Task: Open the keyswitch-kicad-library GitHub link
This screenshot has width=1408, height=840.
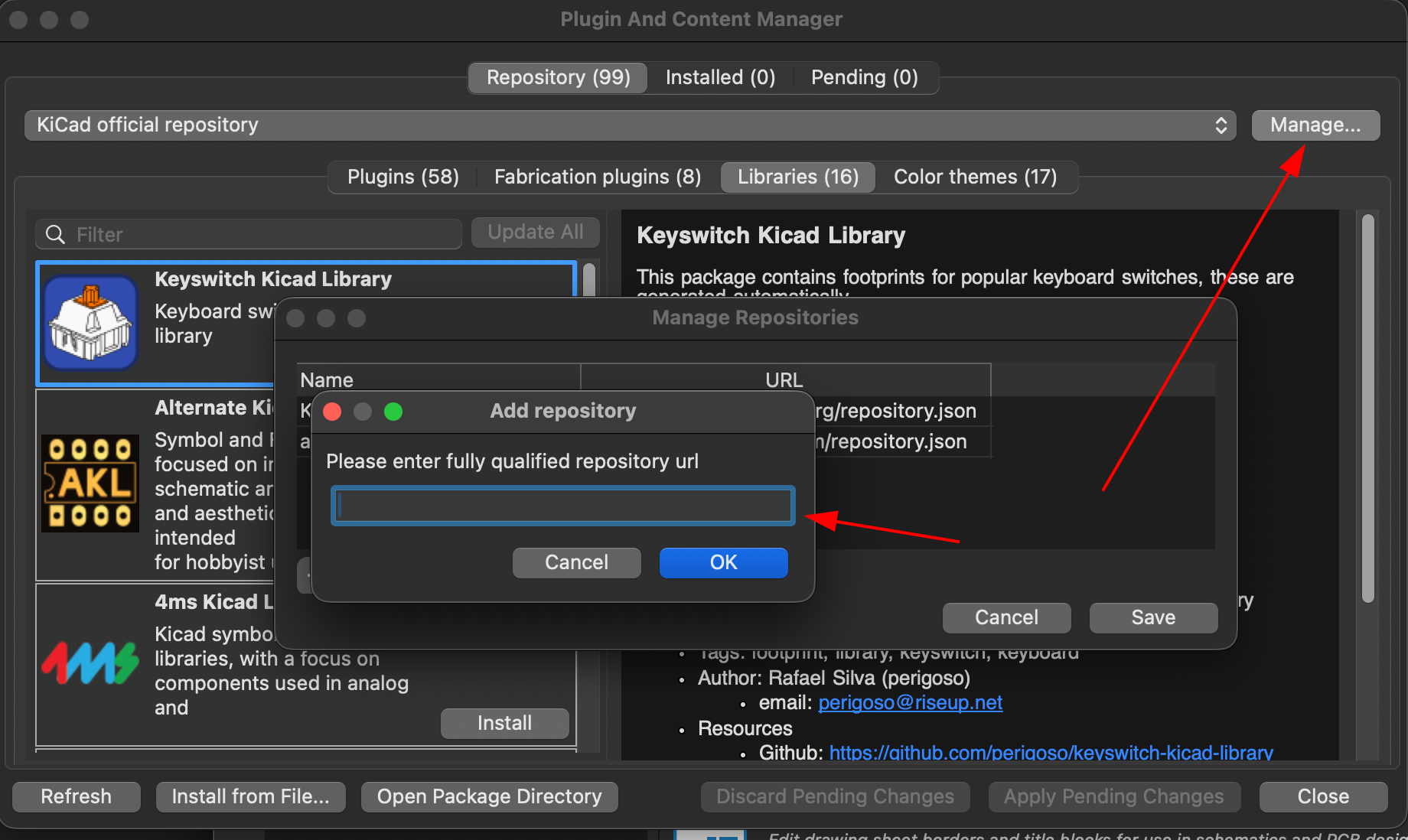Action: pyautogui.click(x=1050, y=753)
